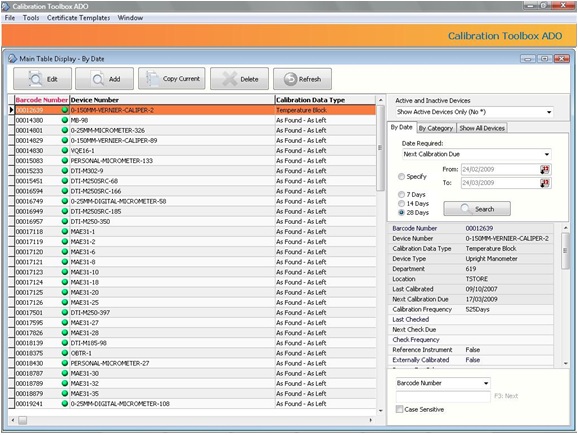The height and width of the screenshot is (435, 578).
Task: Sort by the Device Number column header
Action: (x=172, y=100)
